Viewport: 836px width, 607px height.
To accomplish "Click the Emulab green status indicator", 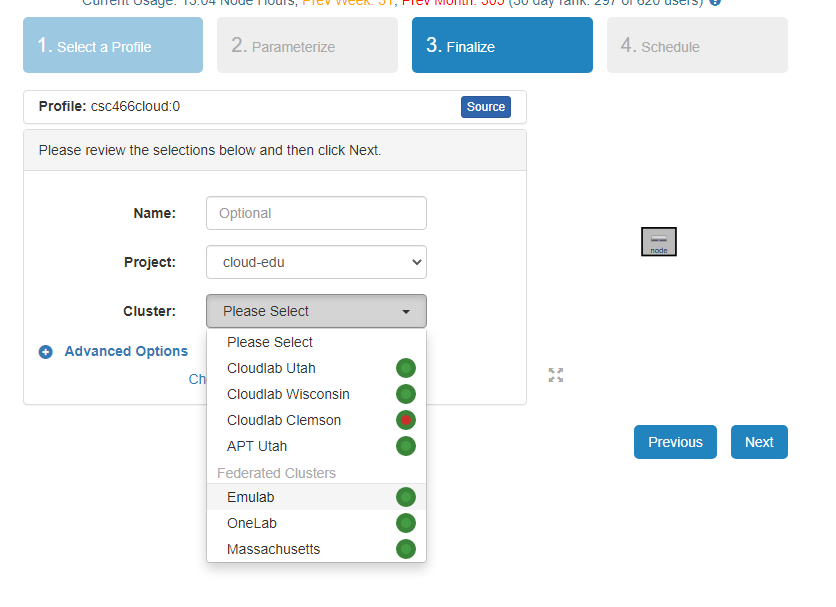I will pyautogui.click(x=405, y=497).
